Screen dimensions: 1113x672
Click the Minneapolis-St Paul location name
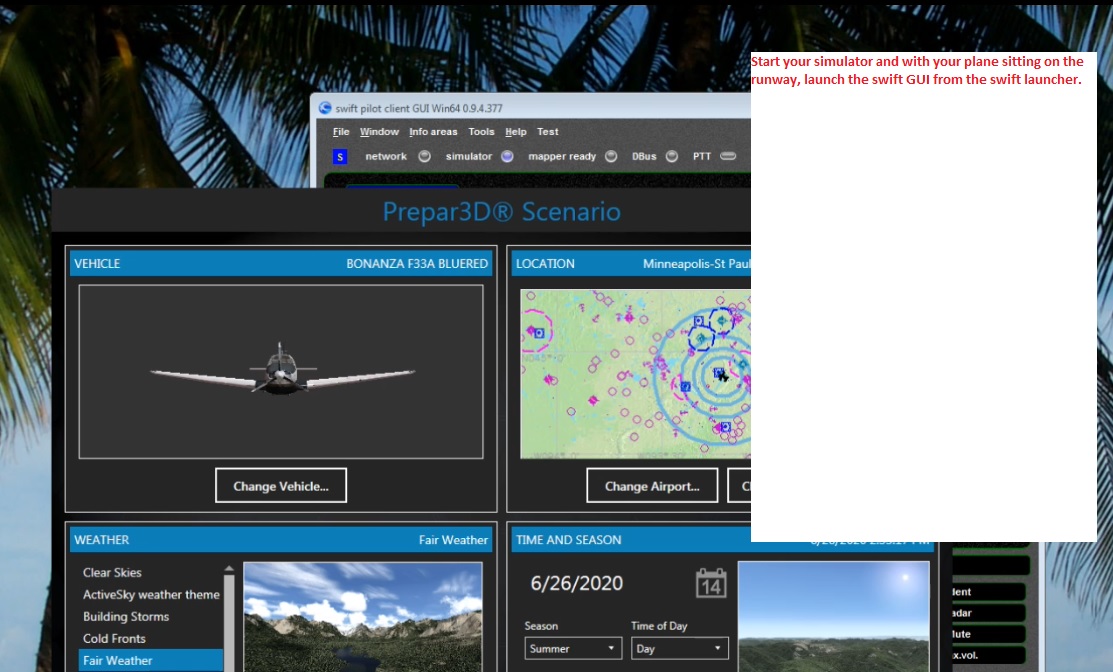pyautogui.click(x=696, y=264)
